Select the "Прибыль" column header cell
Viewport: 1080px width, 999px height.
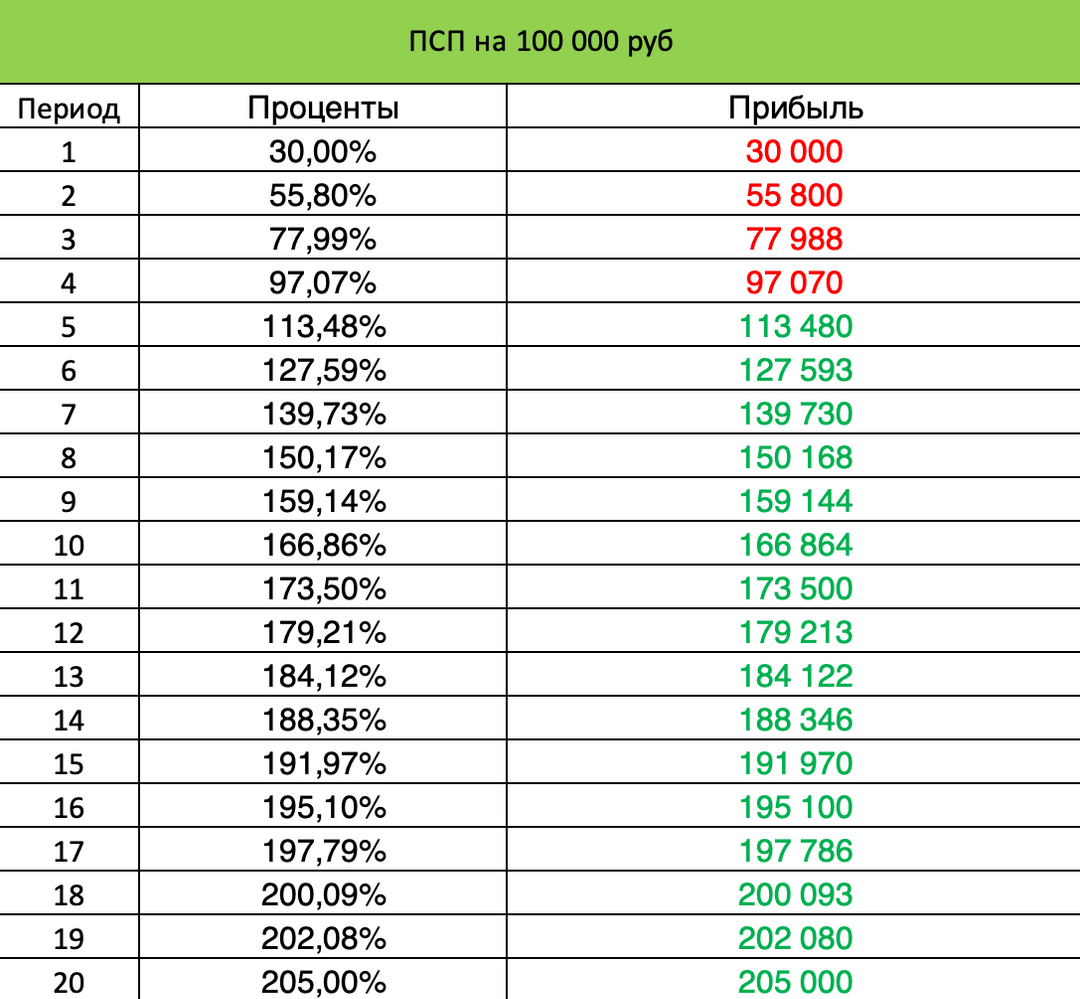[x=795, y=108]
